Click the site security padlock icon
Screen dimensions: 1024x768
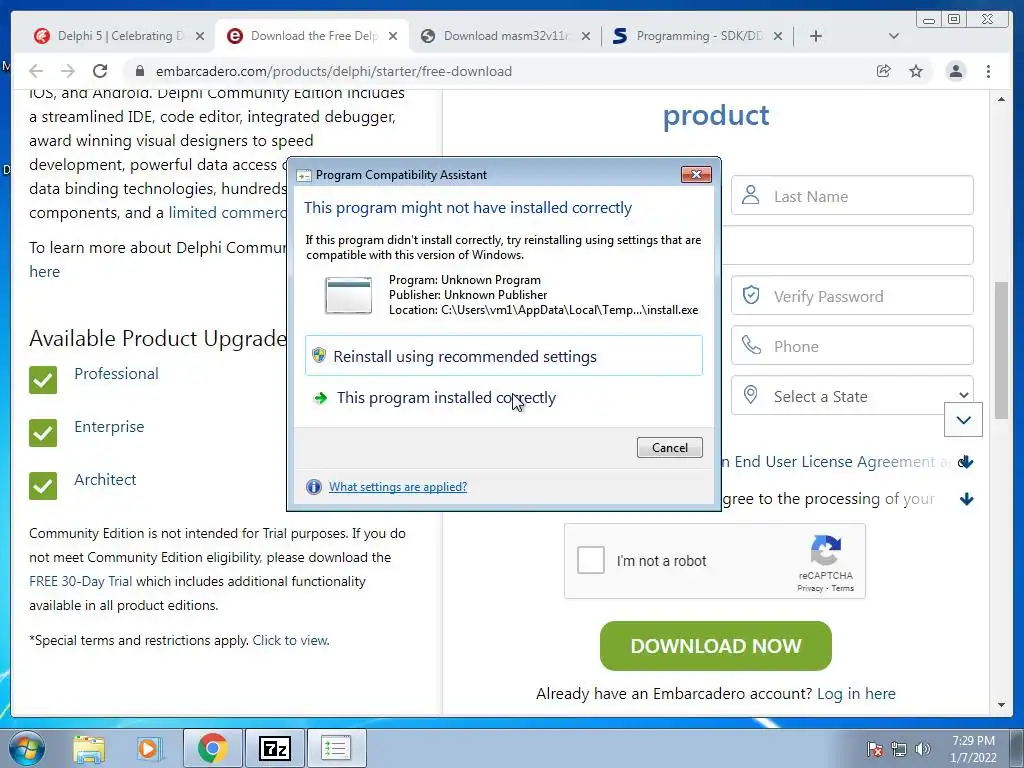139,71
